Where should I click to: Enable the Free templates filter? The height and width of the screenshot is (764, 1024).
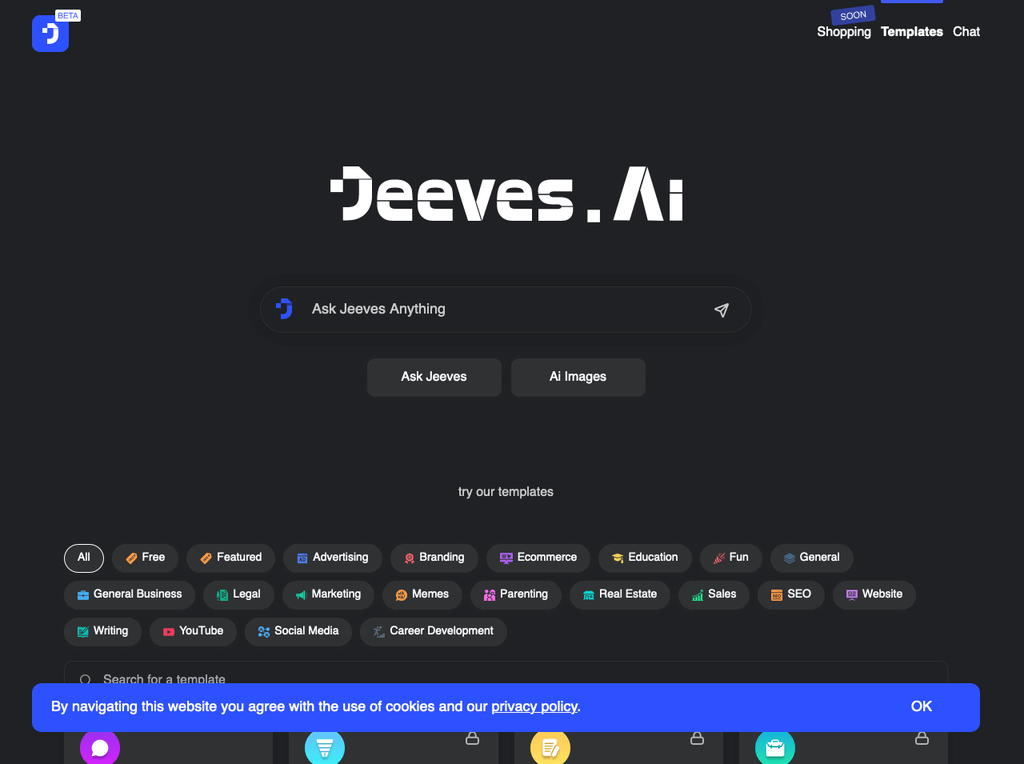pyautogui.click(x=144, y=558)
